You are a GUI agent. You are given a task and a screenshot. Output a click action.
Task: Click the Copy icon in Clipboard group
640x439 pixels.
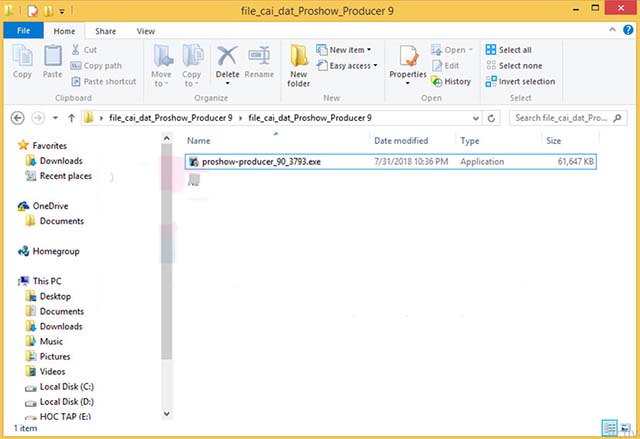click(x=22, y=62)
